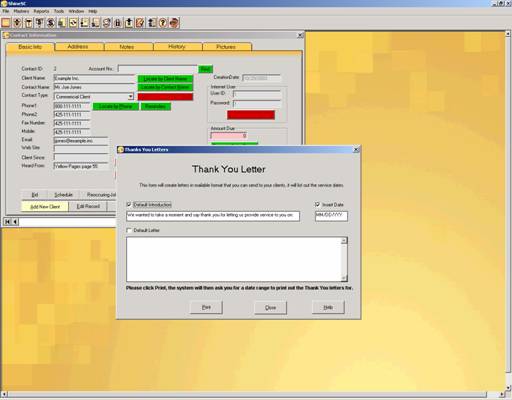Click the default introduction text field
This screenshot has width=512, height=400.
tap(213, 216)
